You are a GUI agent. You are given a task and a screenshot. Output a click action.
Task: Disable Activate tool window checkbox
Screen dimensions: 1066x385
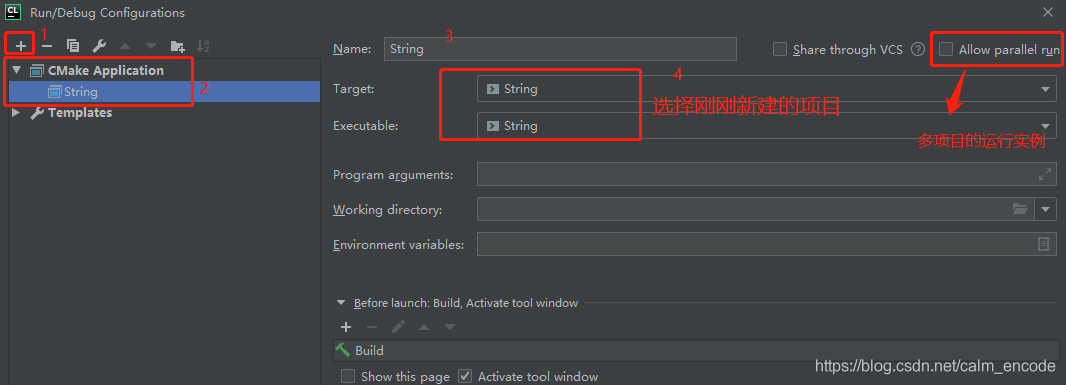(x=465, y=376)
